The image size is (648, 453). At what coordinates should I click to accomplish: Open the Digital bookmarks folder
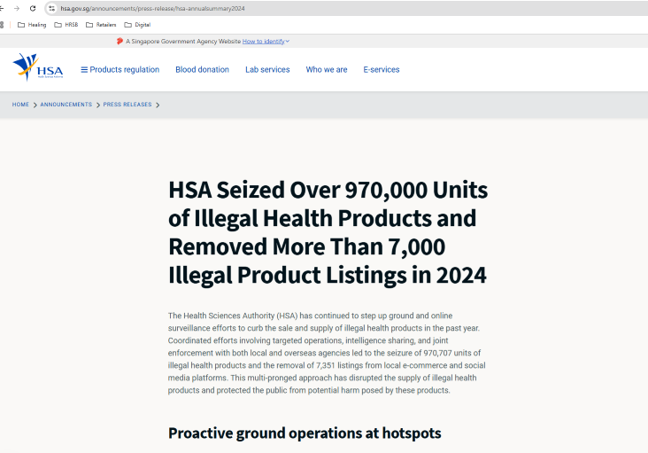[138, 25]
